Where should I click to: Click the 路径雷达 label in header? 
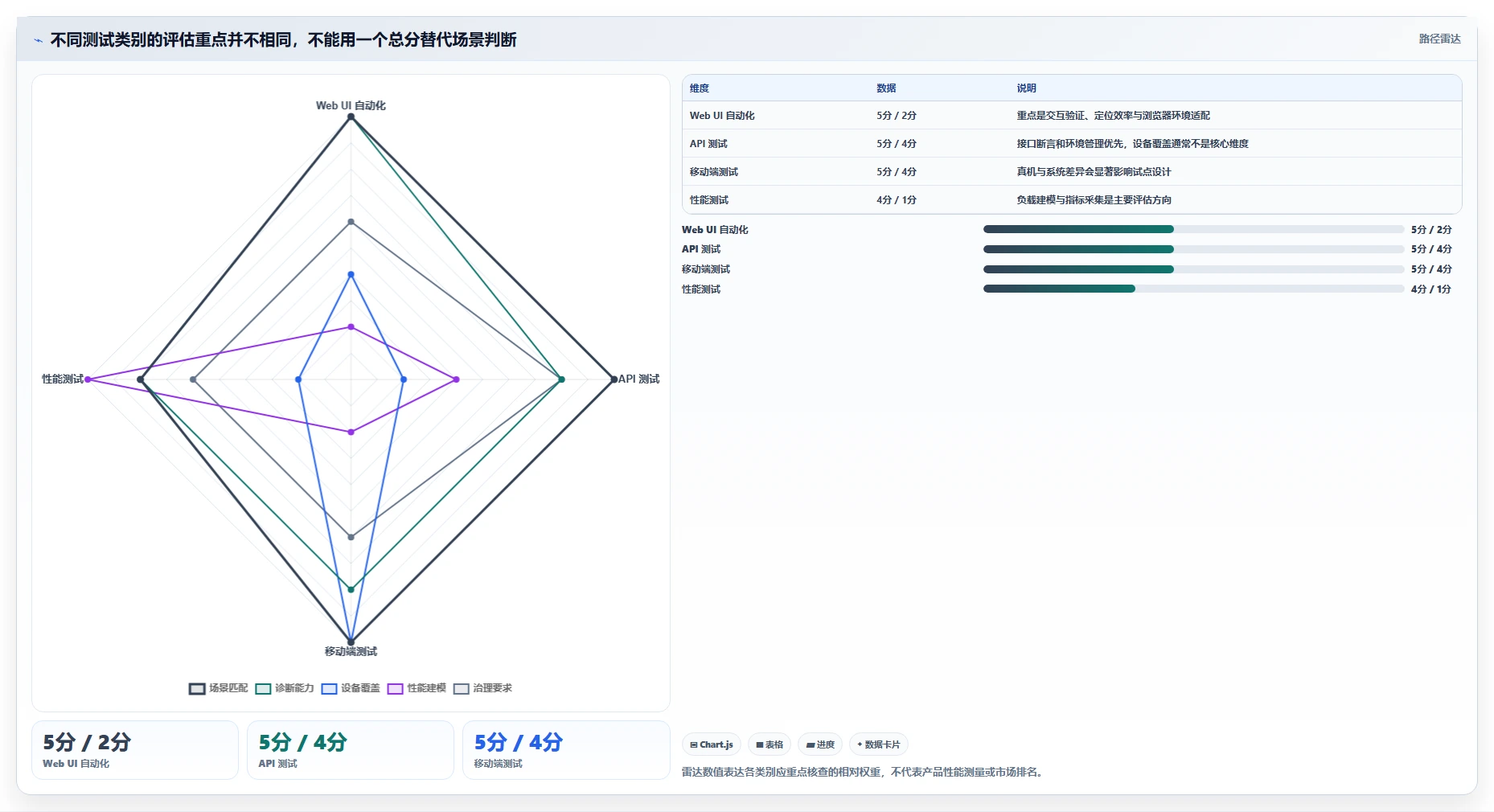(1439, 39)
